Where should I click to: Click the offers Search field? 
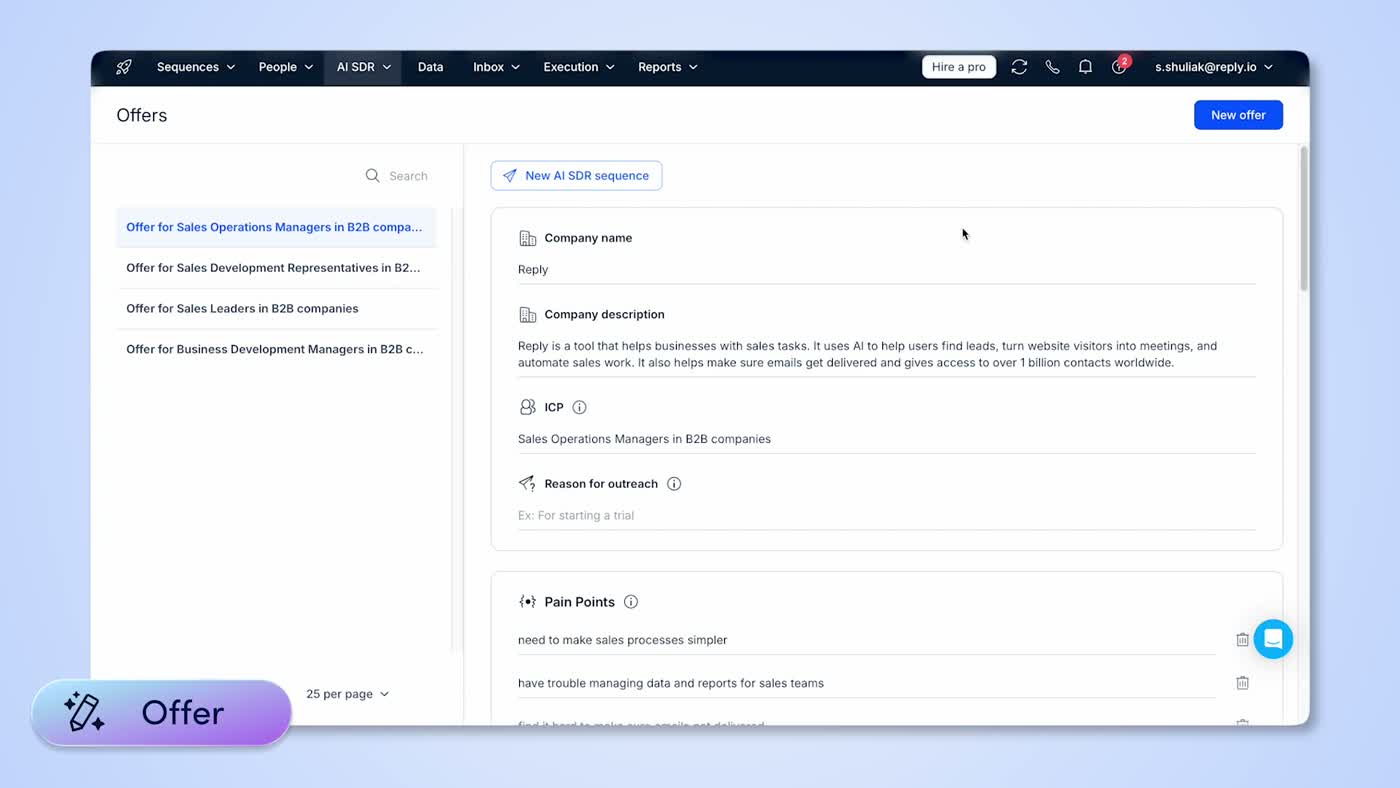tap(408, 176)
